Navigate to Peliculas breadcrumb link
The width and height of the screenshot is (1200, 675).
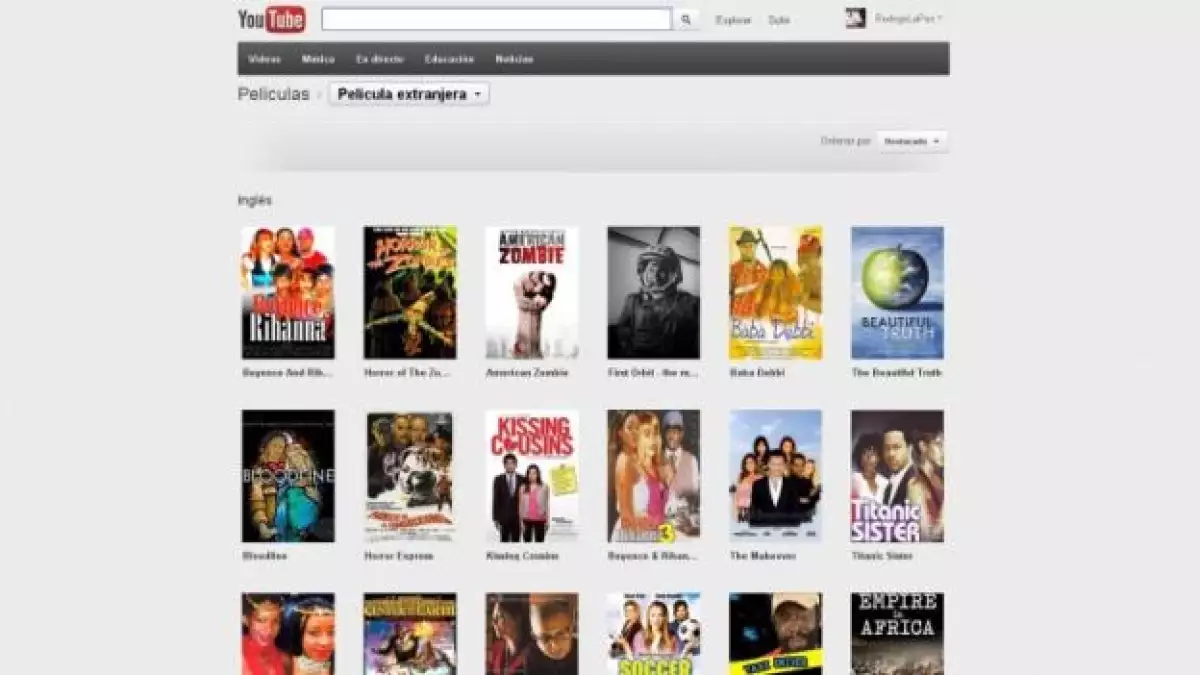coord(273,94)
